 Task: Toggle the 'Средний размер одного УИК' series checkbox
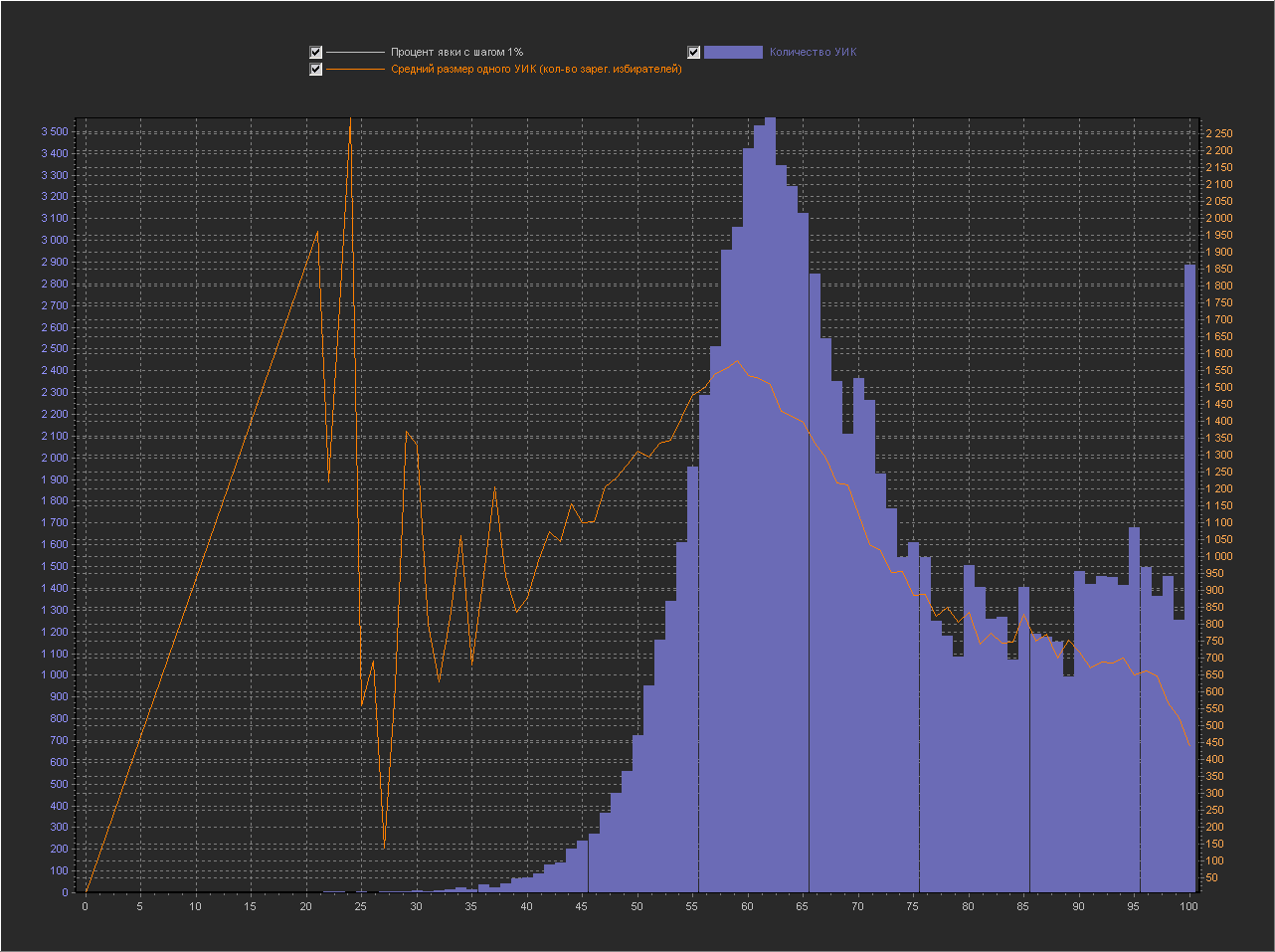[316, 70]
